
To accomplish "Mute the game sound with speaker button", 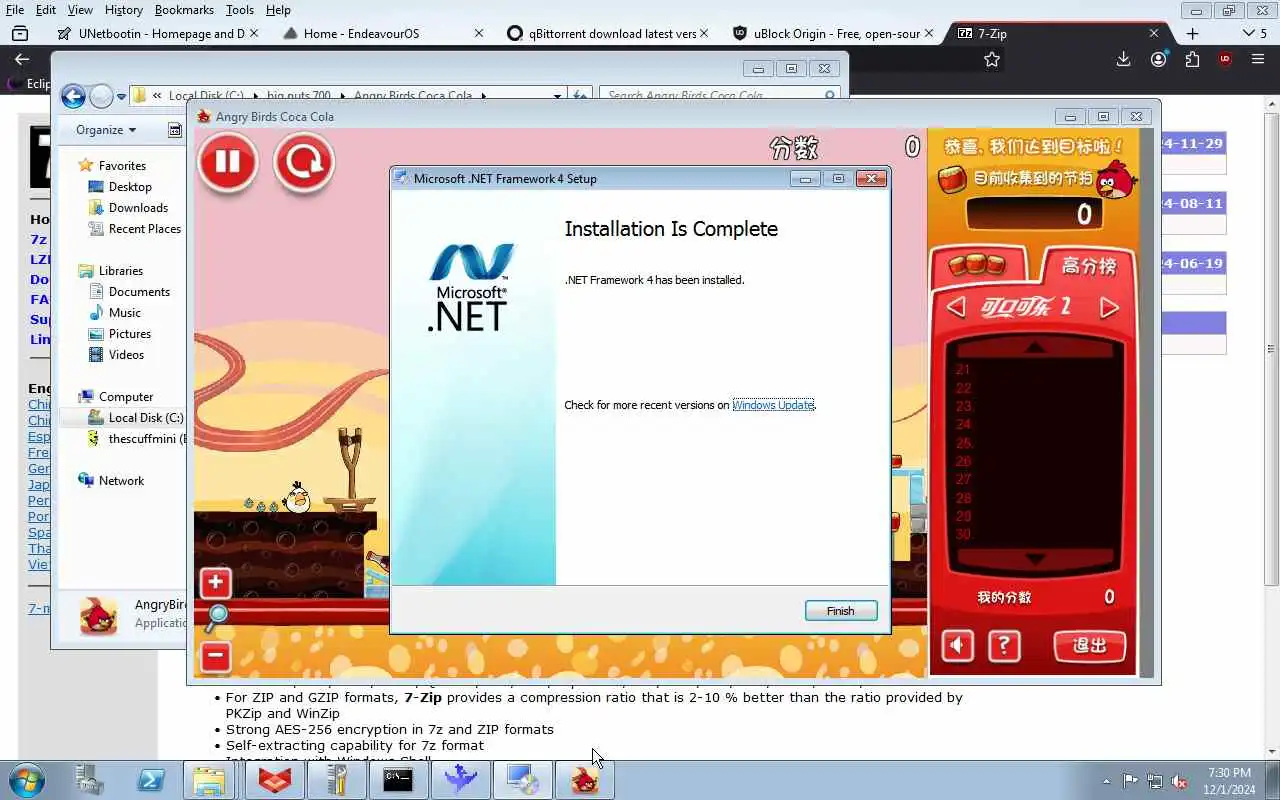I will [957, 646].
